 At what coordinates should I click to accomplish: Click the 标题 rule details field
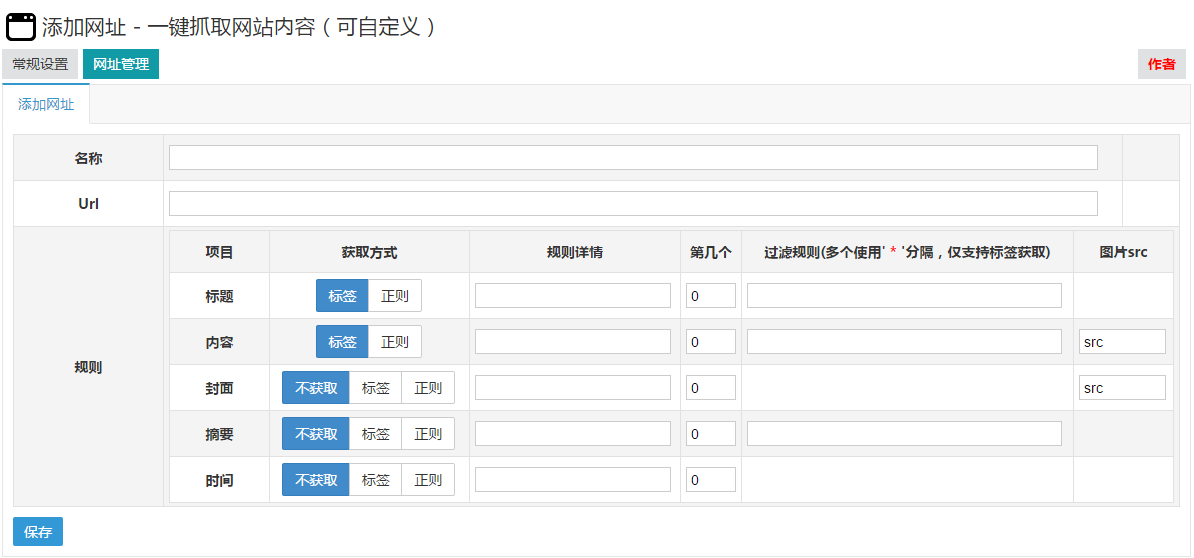(573, 296)
